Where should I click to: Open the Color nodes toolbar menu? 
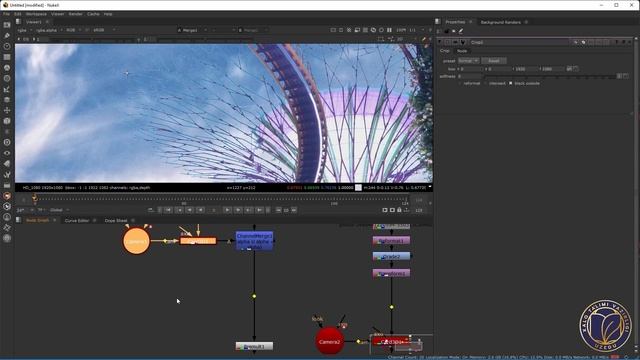pyautogui.click(x=7, y=67)
